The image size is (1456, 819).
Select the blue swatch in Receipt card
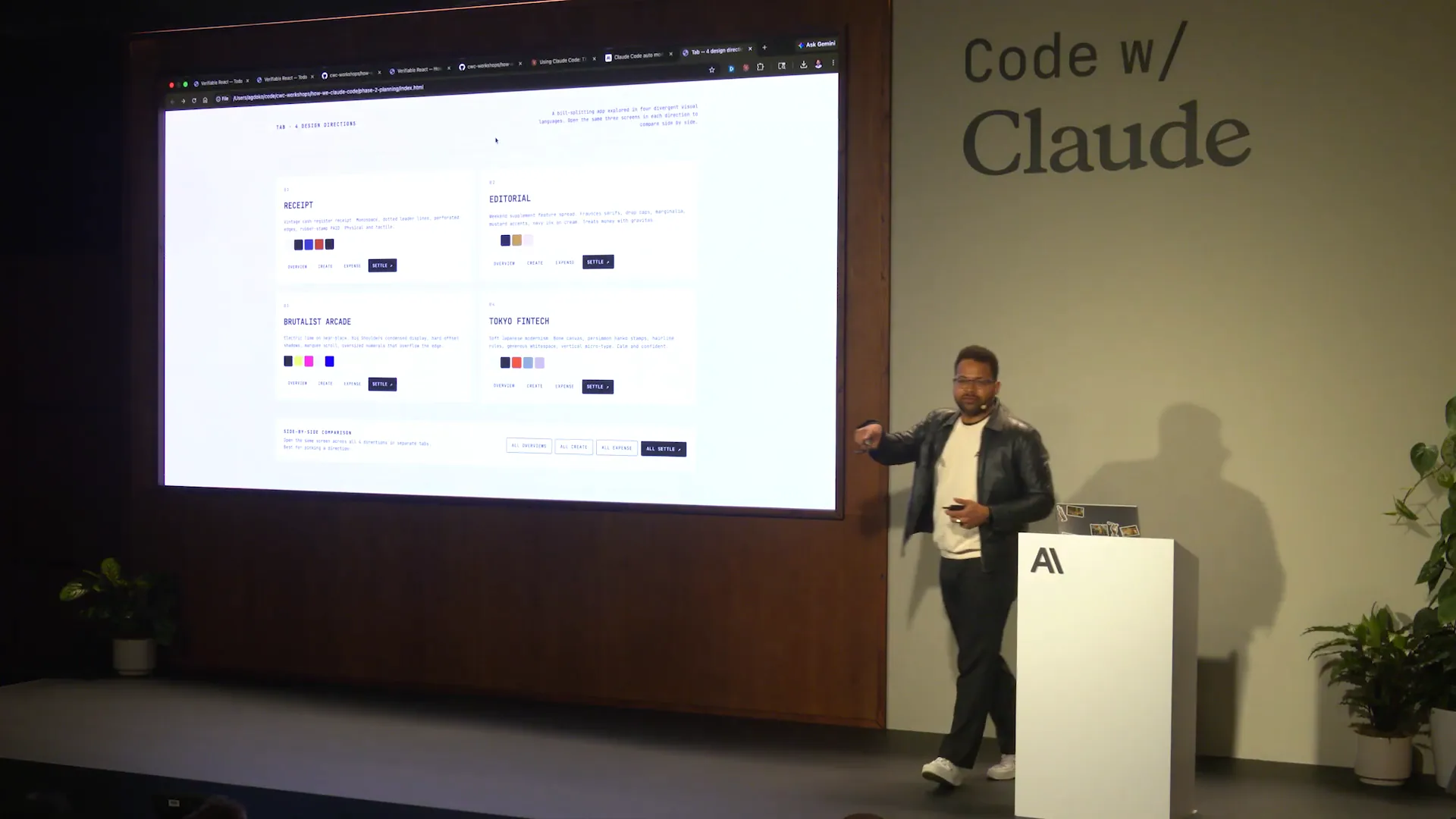pos(309,244)
